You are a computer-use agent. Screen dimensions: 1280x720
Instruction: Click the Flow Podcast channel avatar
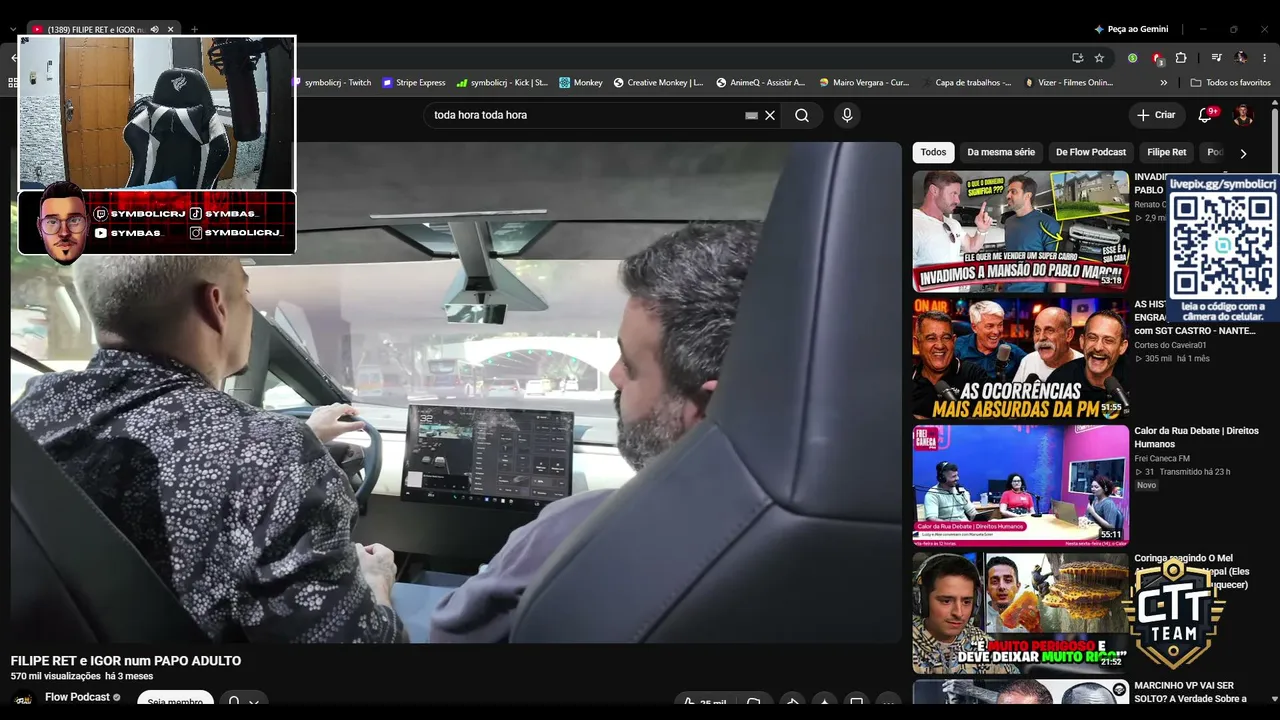[23, 700]
